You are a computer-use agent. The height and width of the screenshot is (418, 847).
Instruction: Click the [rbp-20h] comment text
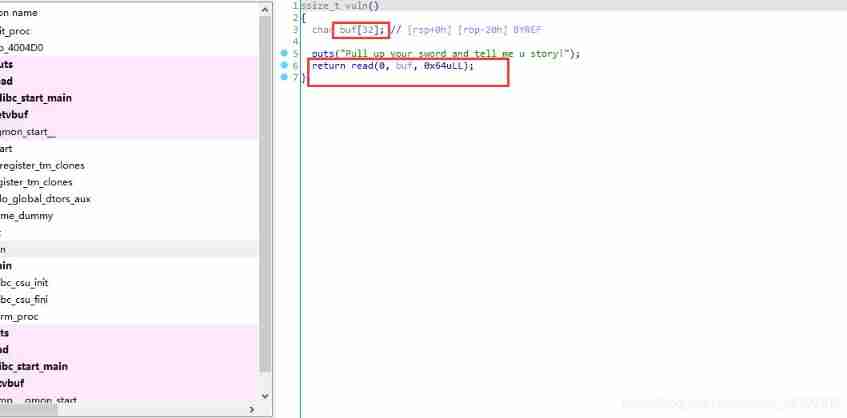pyautogui.click(x=482, y=30)
